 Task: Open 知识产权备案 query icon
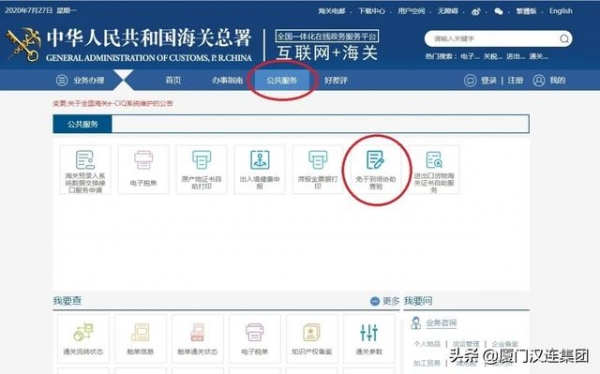[311, 332]
